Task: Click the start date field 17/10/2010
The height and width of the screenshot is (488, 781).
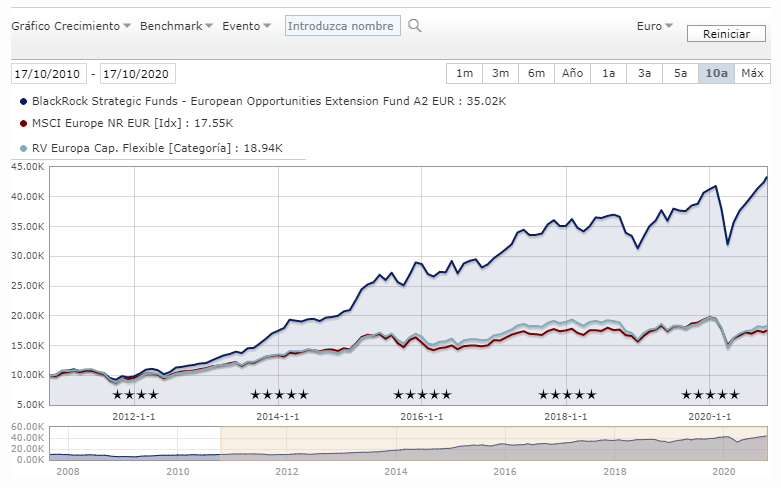Action: (x=49, y=74)
